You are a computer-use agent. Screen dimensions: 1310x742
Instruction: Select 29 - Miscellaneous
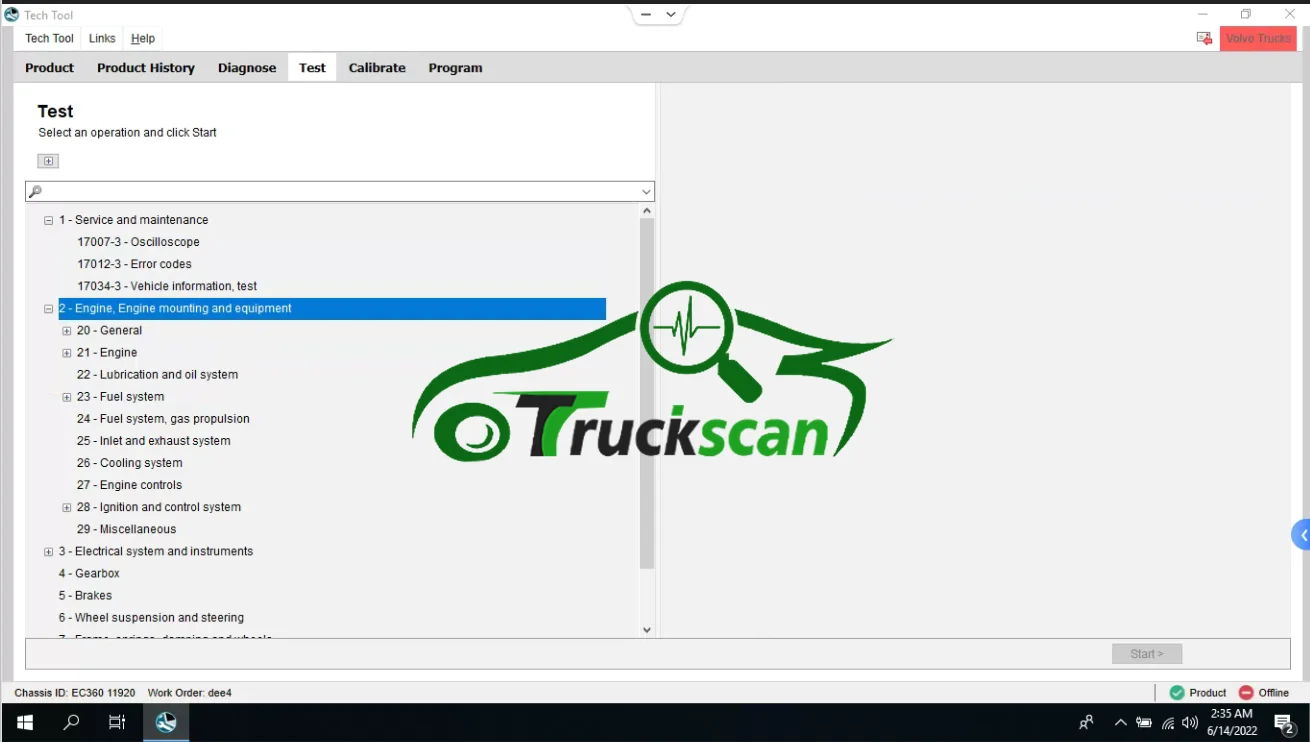pos(126,529)
